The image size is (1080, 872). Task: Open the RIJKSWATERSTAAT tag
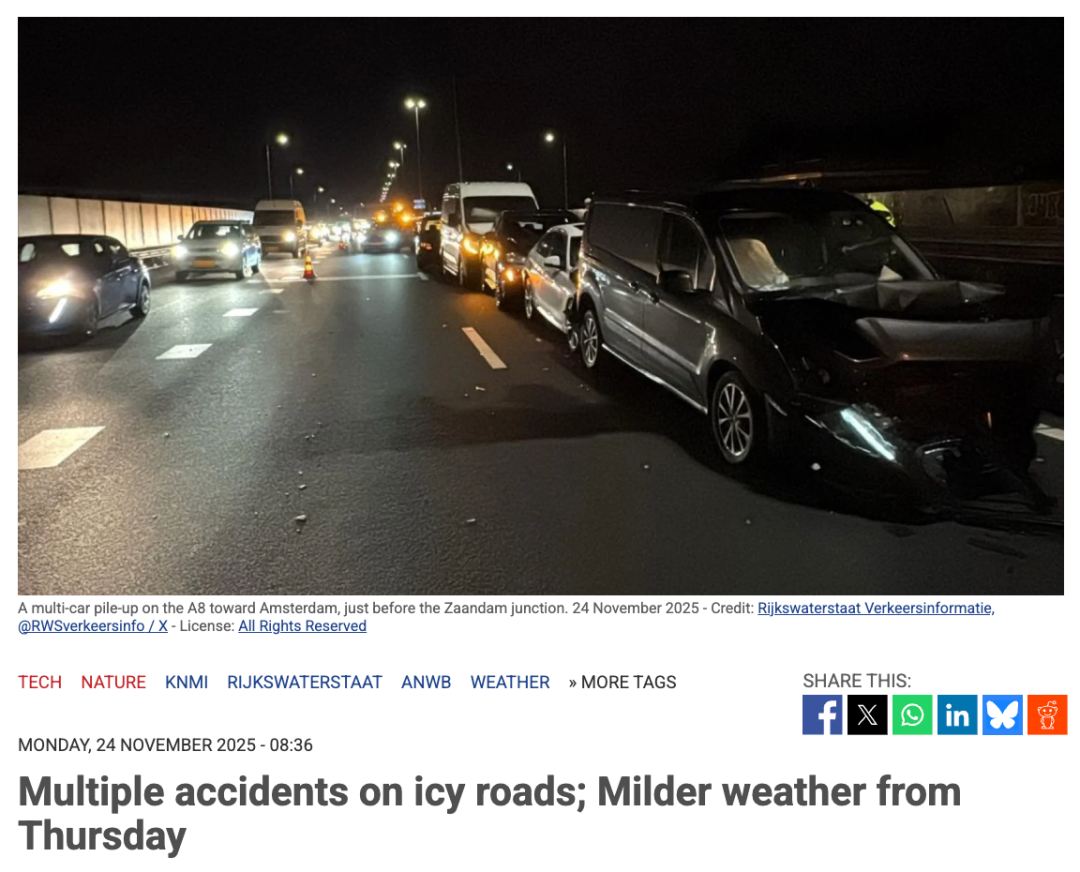click(304, 682)
